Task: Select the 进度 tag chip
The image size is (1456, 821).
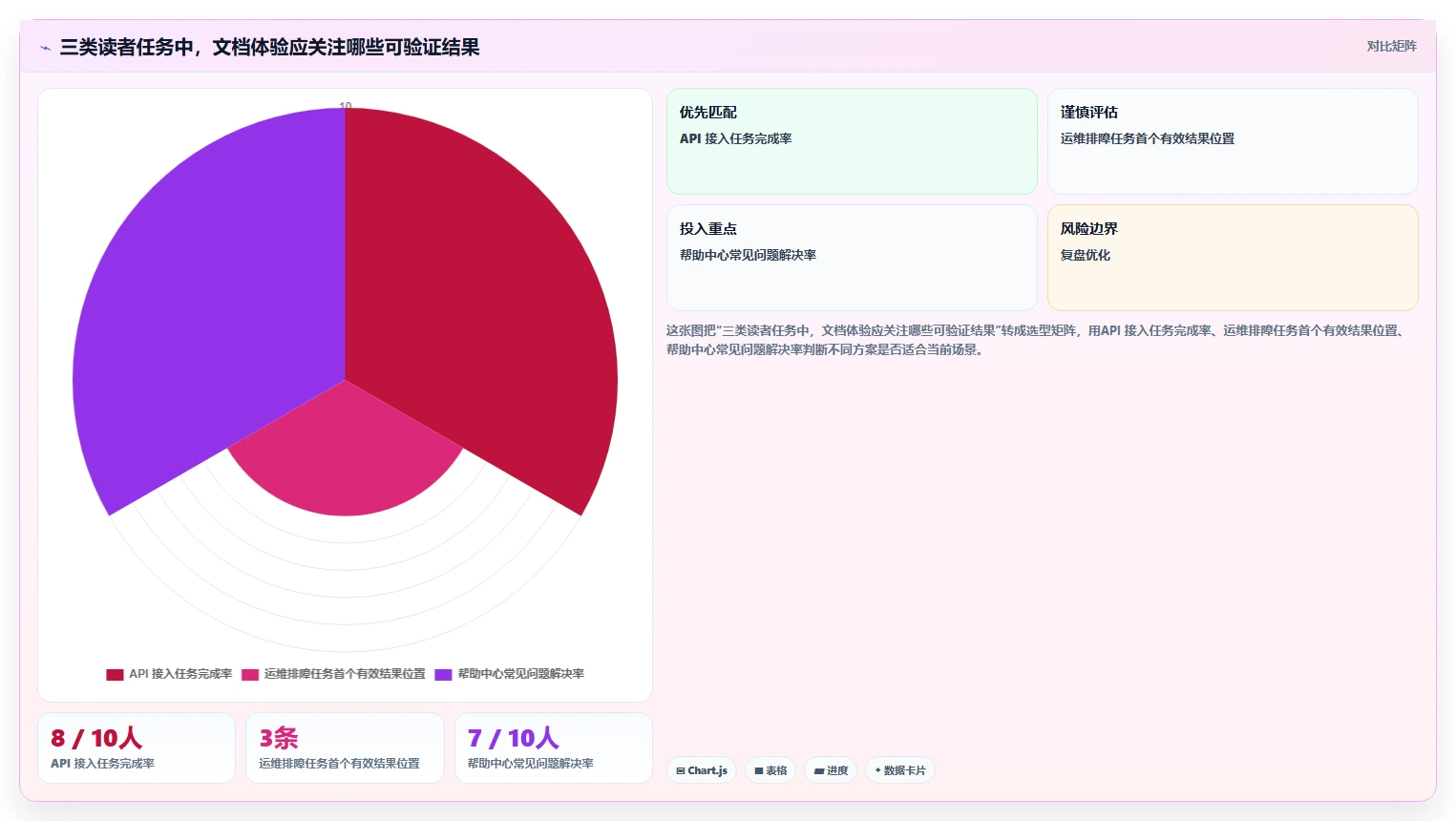Action: pos(831,770)
